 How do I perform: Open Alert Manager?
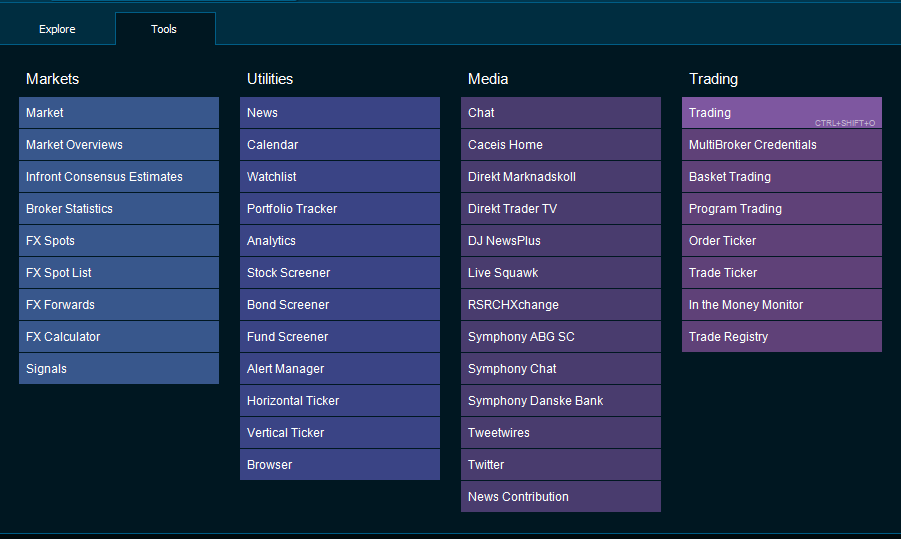click(x=340, y=369)
